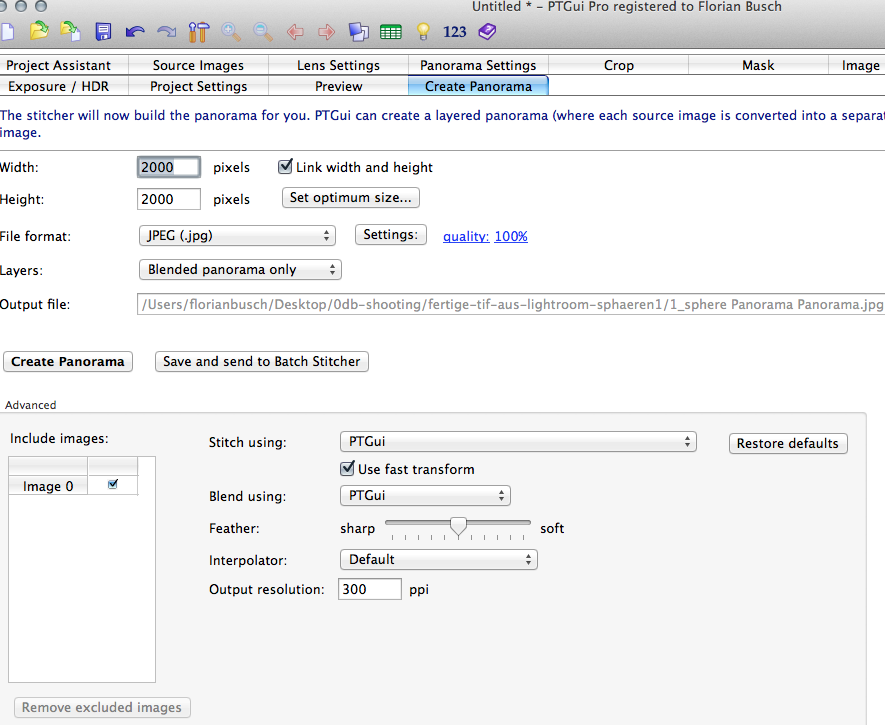
Task: Open the Interpolator Default dropdown
Action: pos(438,559)
